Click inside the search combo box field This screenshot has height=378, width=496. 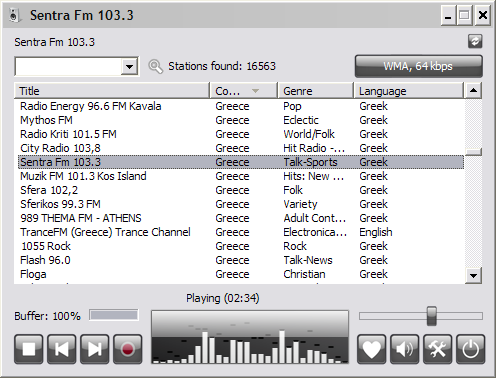click(69, 66)
